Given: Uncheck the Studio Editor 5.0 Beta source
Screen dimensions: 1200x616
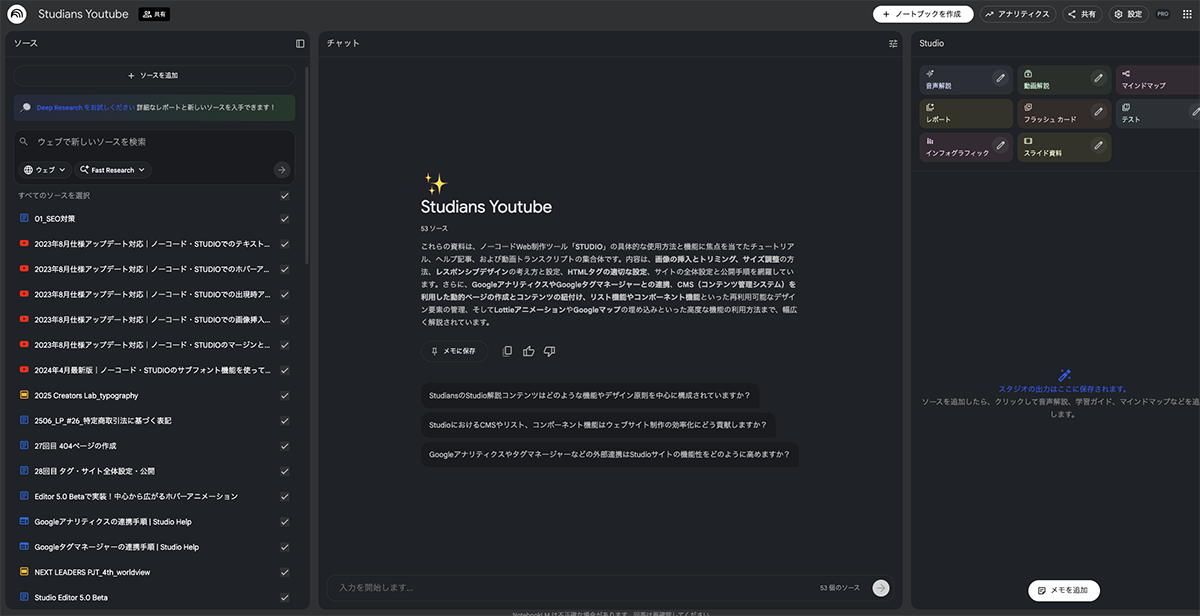Looking at the screenshot, I should point(284,597).
